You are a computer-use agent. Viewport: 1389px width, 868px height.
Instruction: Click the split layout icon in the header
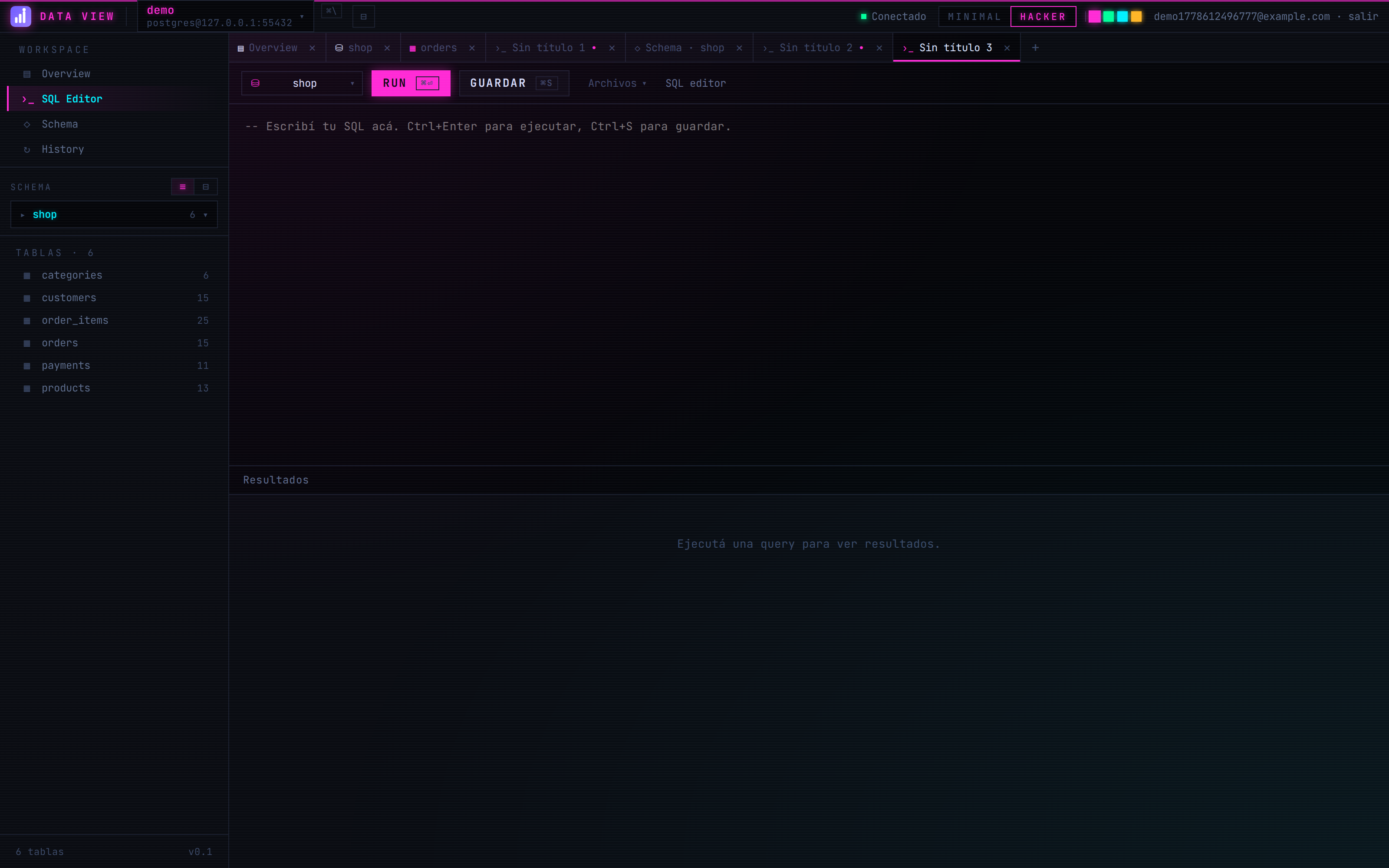[363, 16]
